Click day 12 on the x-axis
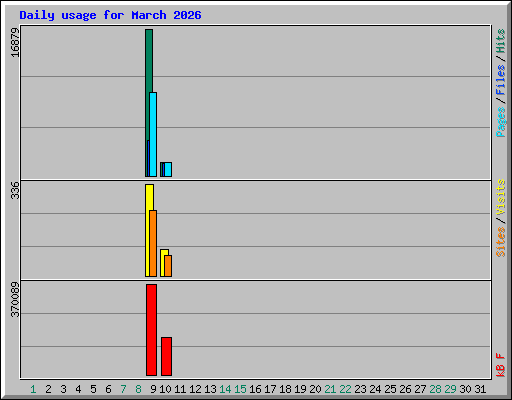The image size is (512, 400). [195, 389]
